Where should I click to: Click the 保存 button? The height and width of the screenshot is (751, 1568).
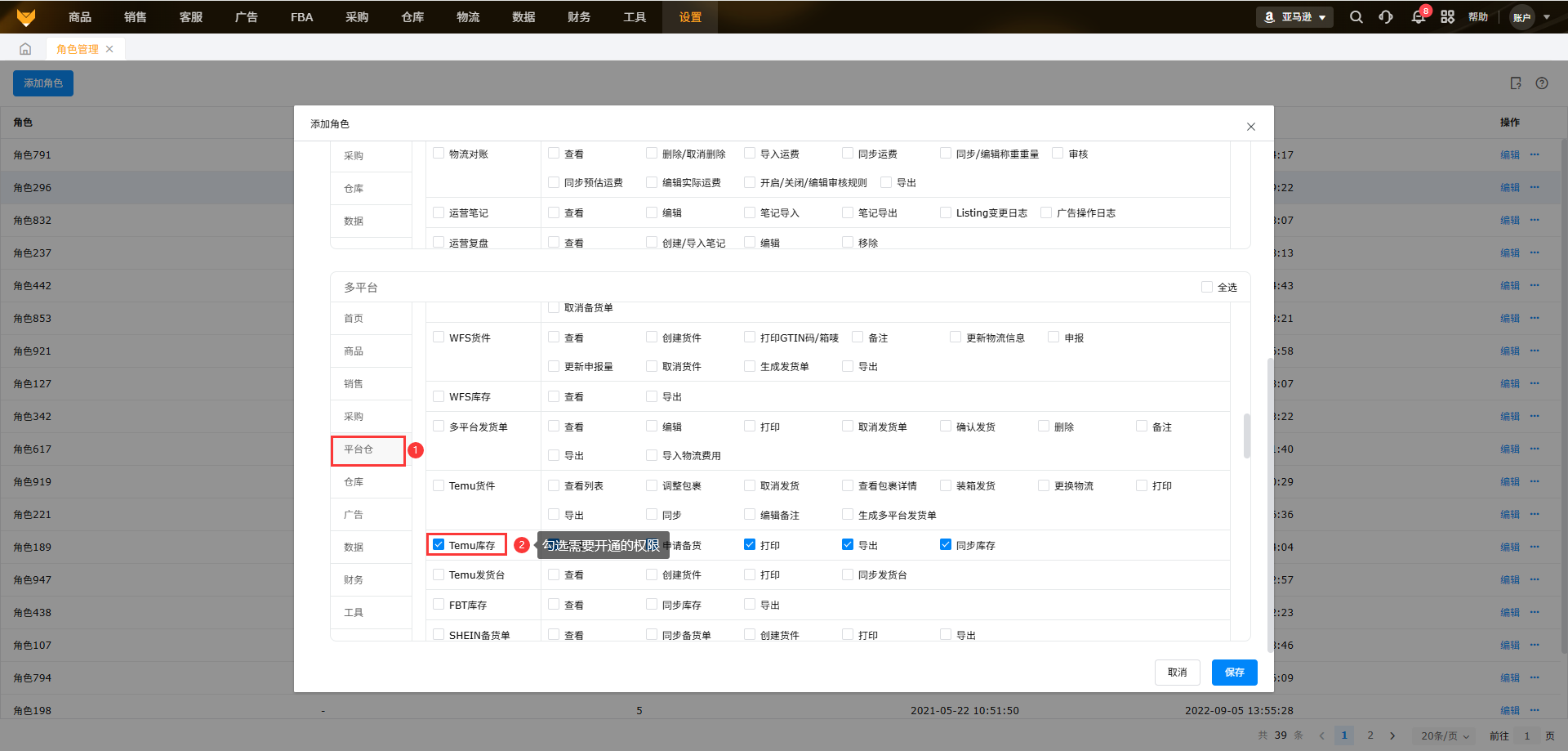(x=1234, y=673)
